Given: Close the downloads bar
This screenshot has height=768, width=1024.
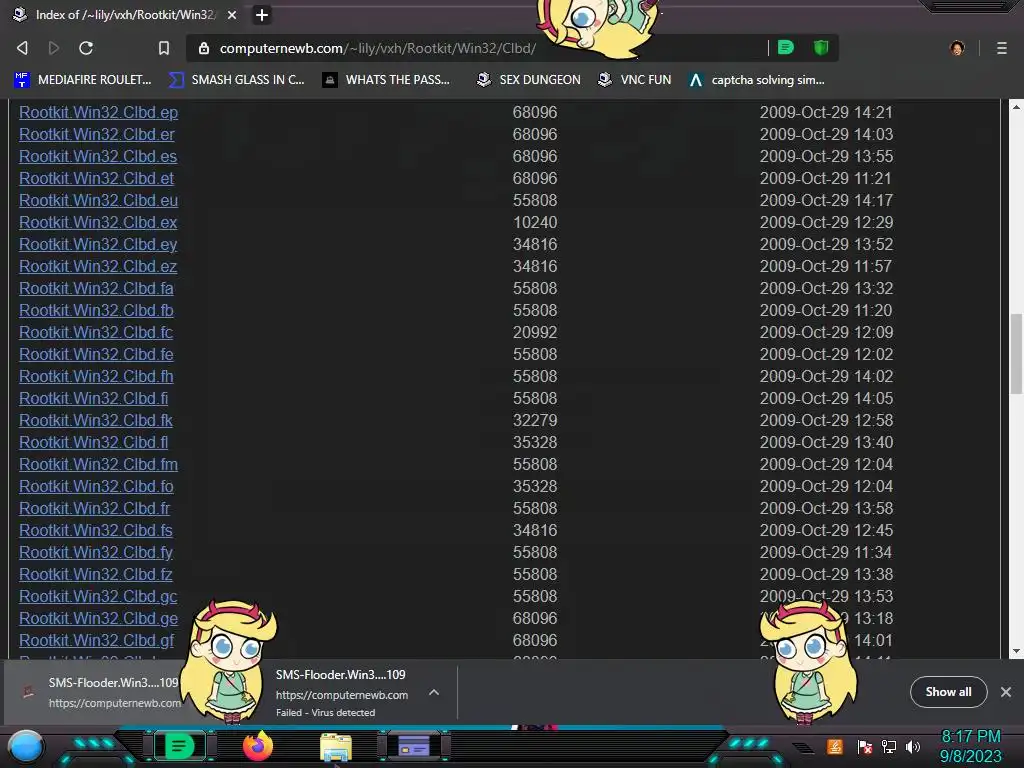Looking at the screenshot, I should (x=1006, y=692).
